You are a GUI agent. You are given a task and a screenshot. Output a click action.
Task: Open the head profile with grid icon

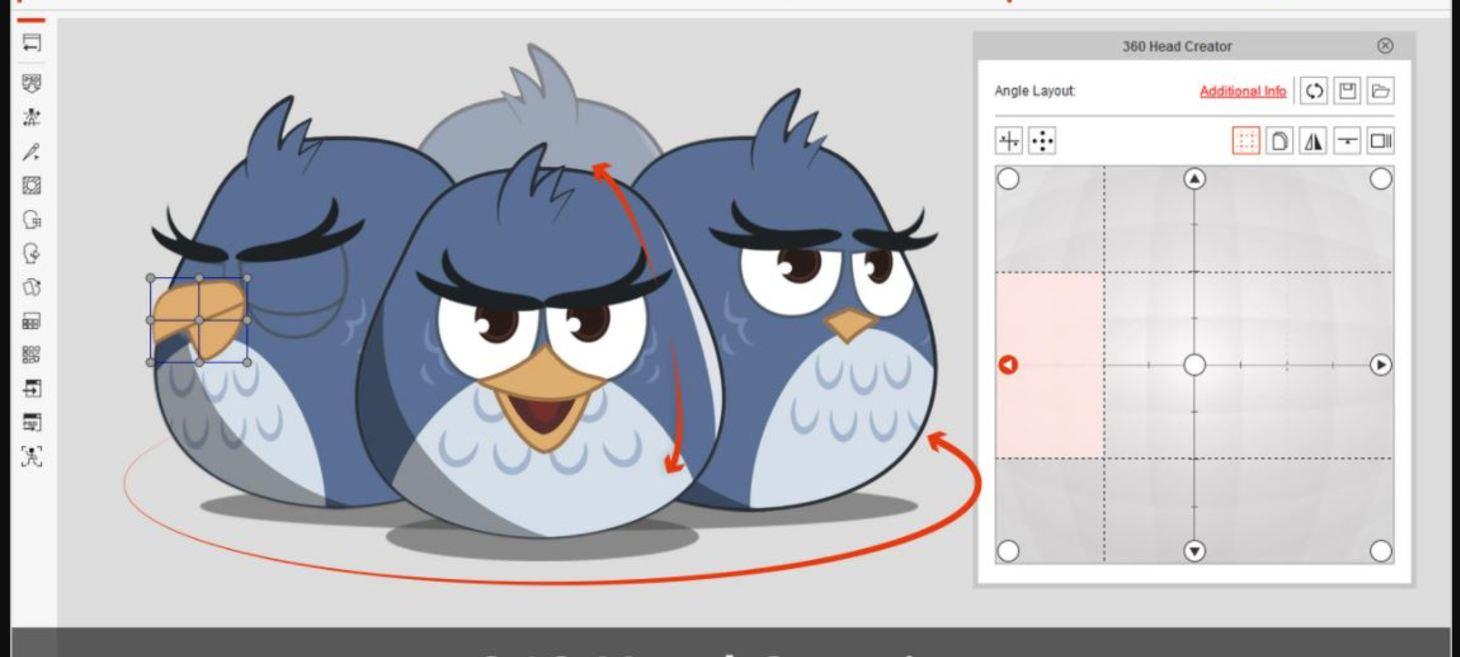coord(32,220)
